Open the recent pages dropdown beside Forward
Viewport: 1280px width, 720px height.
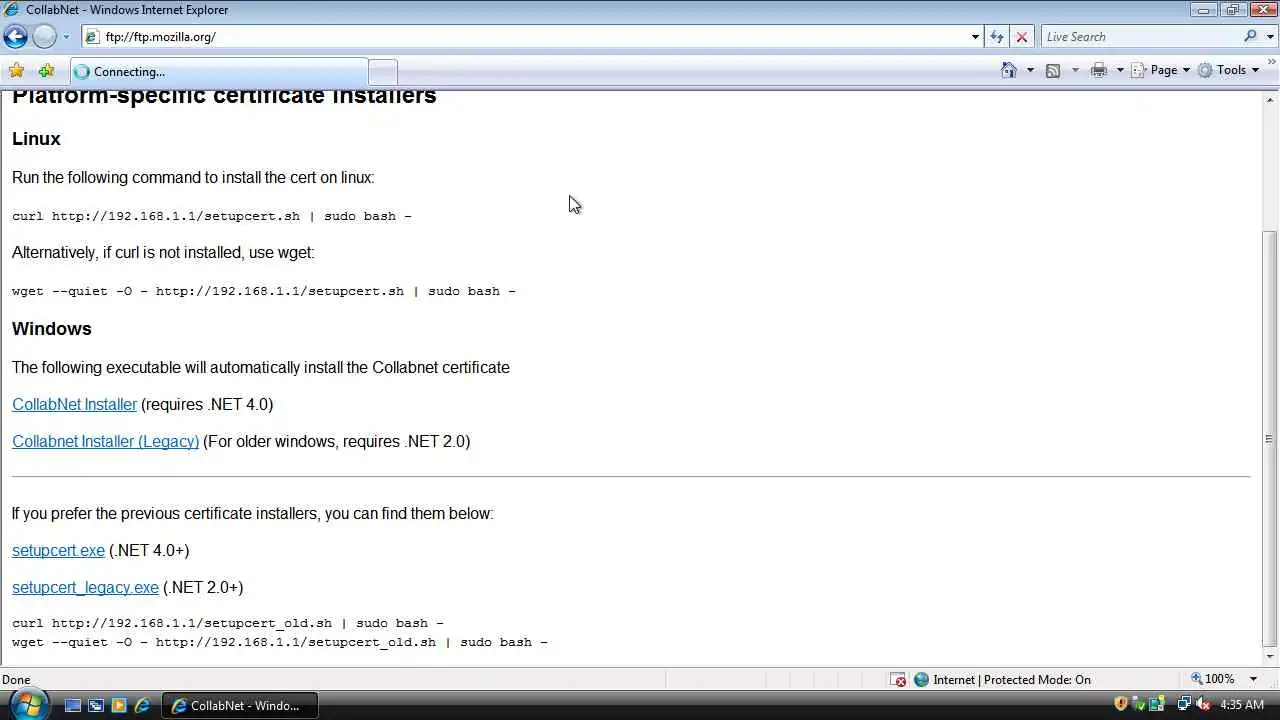pos(66,37)
